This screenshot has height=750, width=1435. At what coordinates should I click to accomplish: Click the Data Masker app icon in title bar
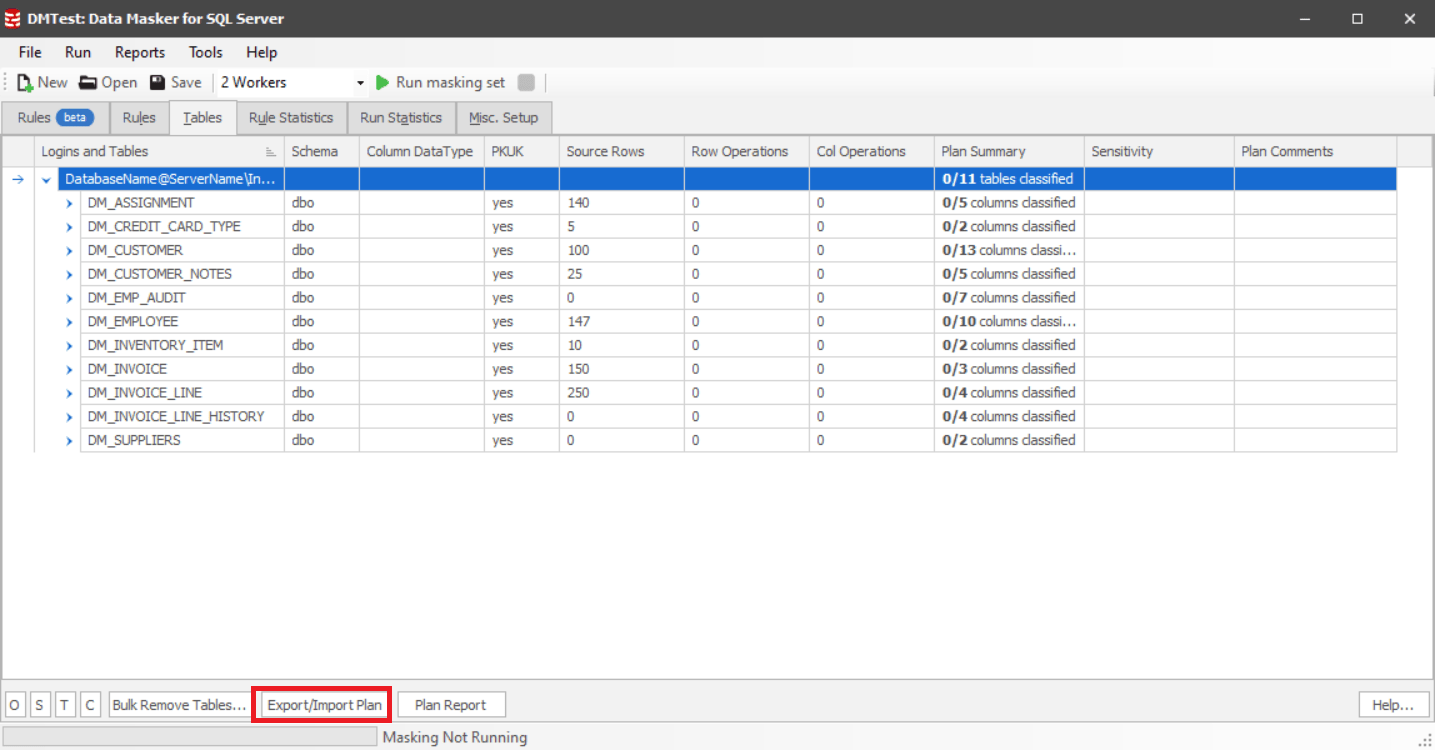tap(13, 18)
